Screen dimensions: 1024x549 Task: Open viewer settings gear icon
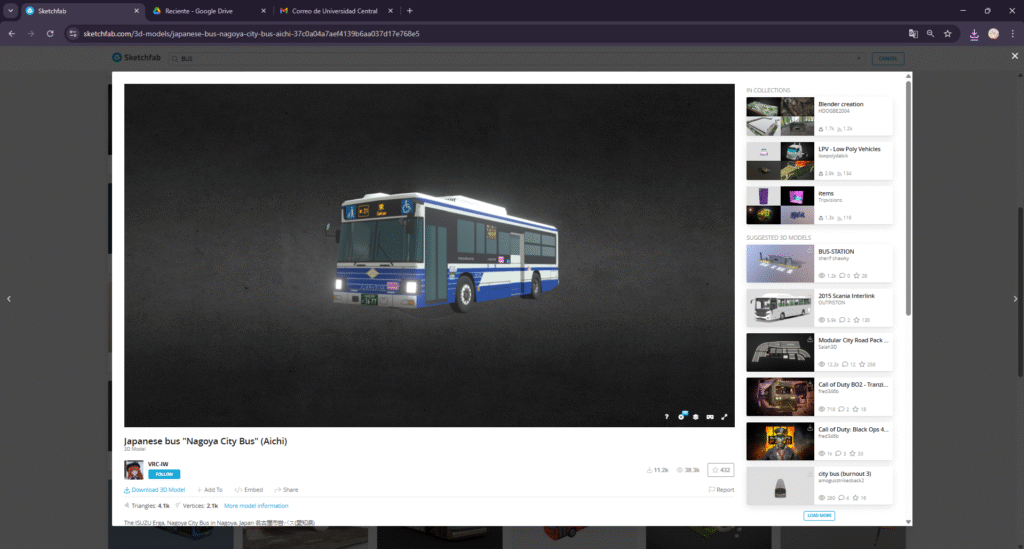pos(681,416)
